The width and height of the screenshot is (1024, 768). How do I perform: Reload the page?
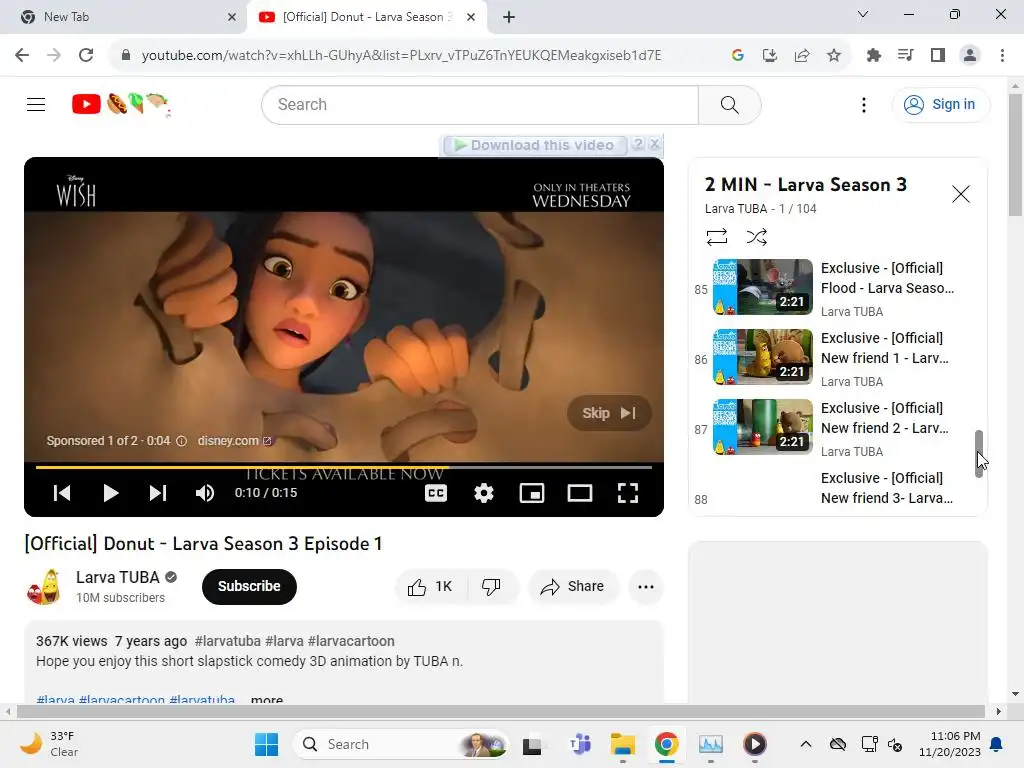click(86, 55)
